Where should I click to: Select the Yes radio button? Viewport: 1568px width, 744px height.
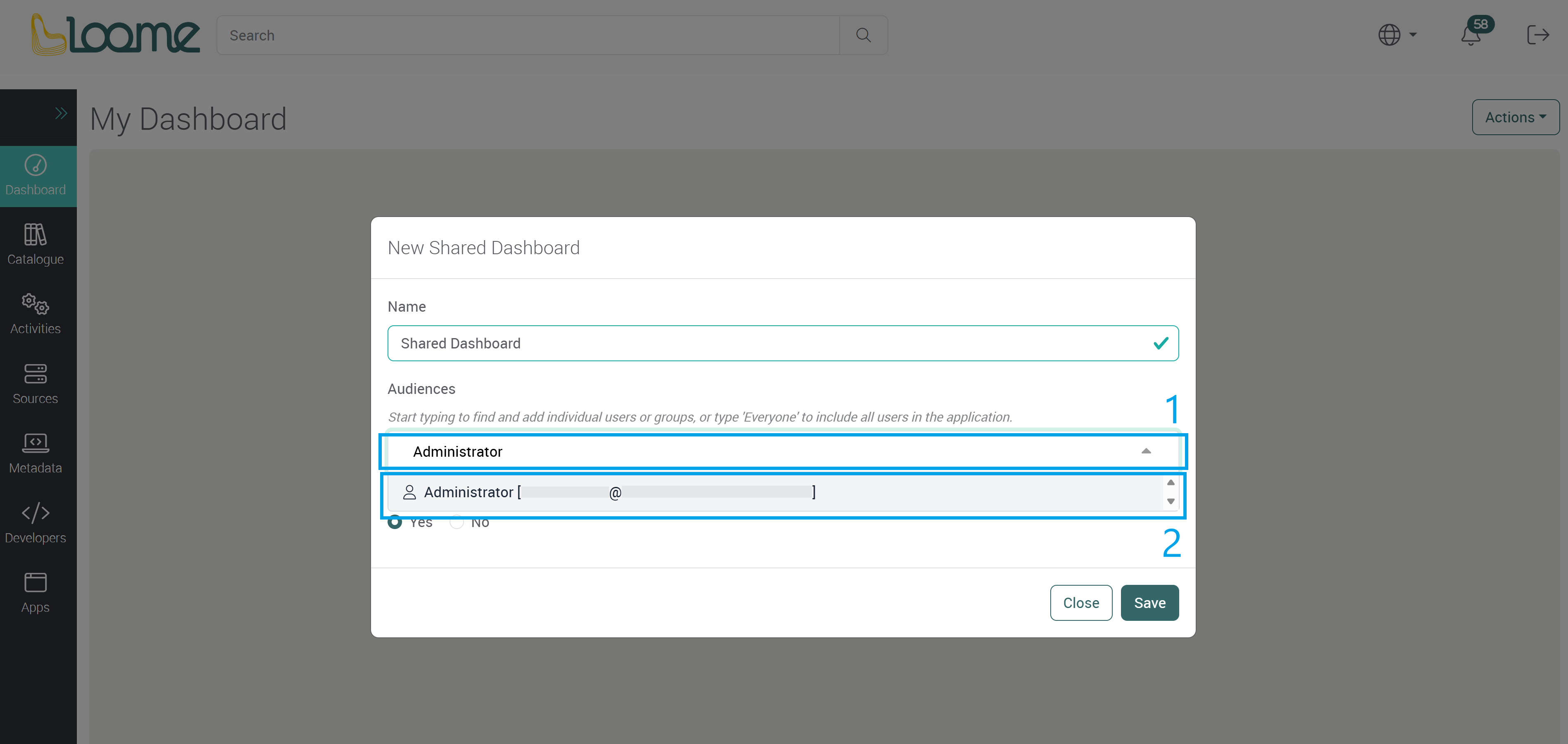pos(395,522)
